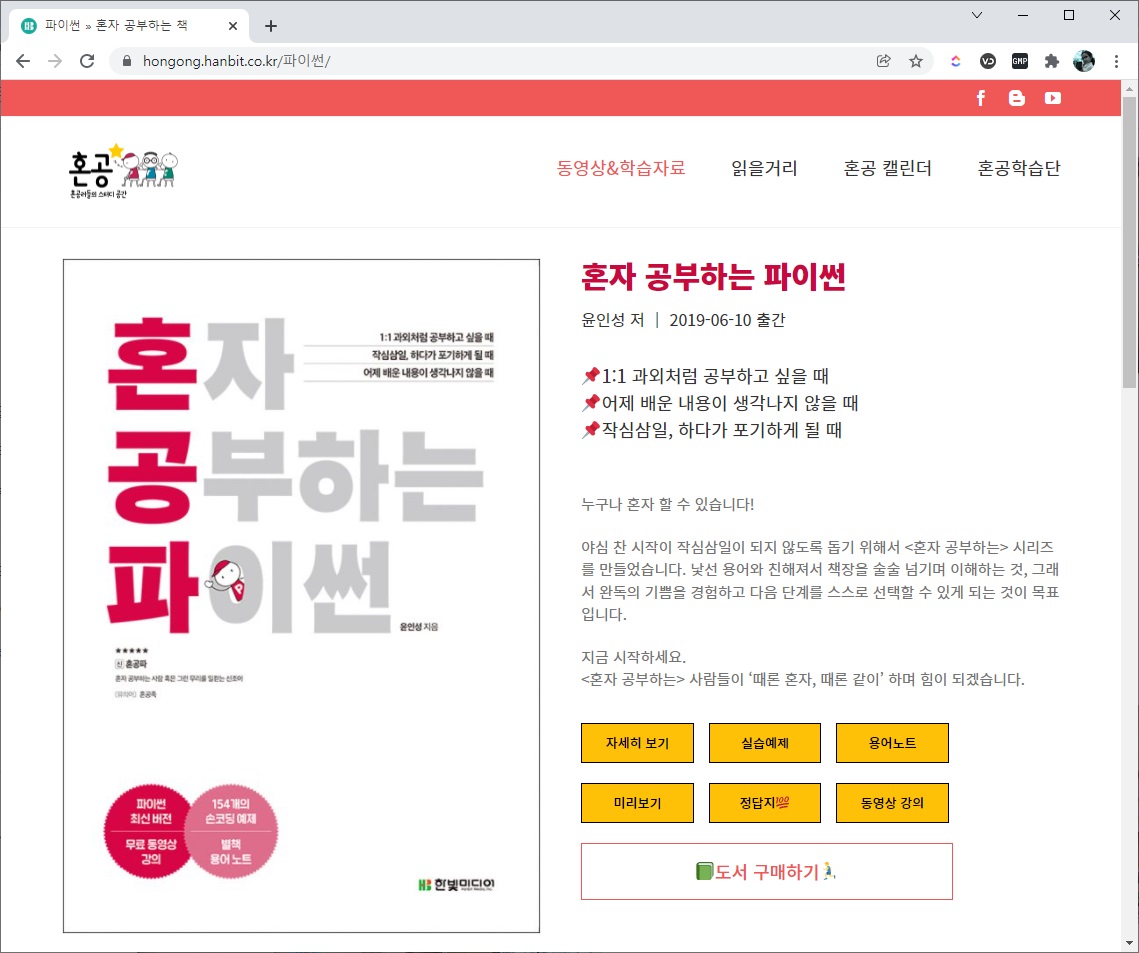
Task: Click the date 2019-06-10 출간
Action: 727,320
